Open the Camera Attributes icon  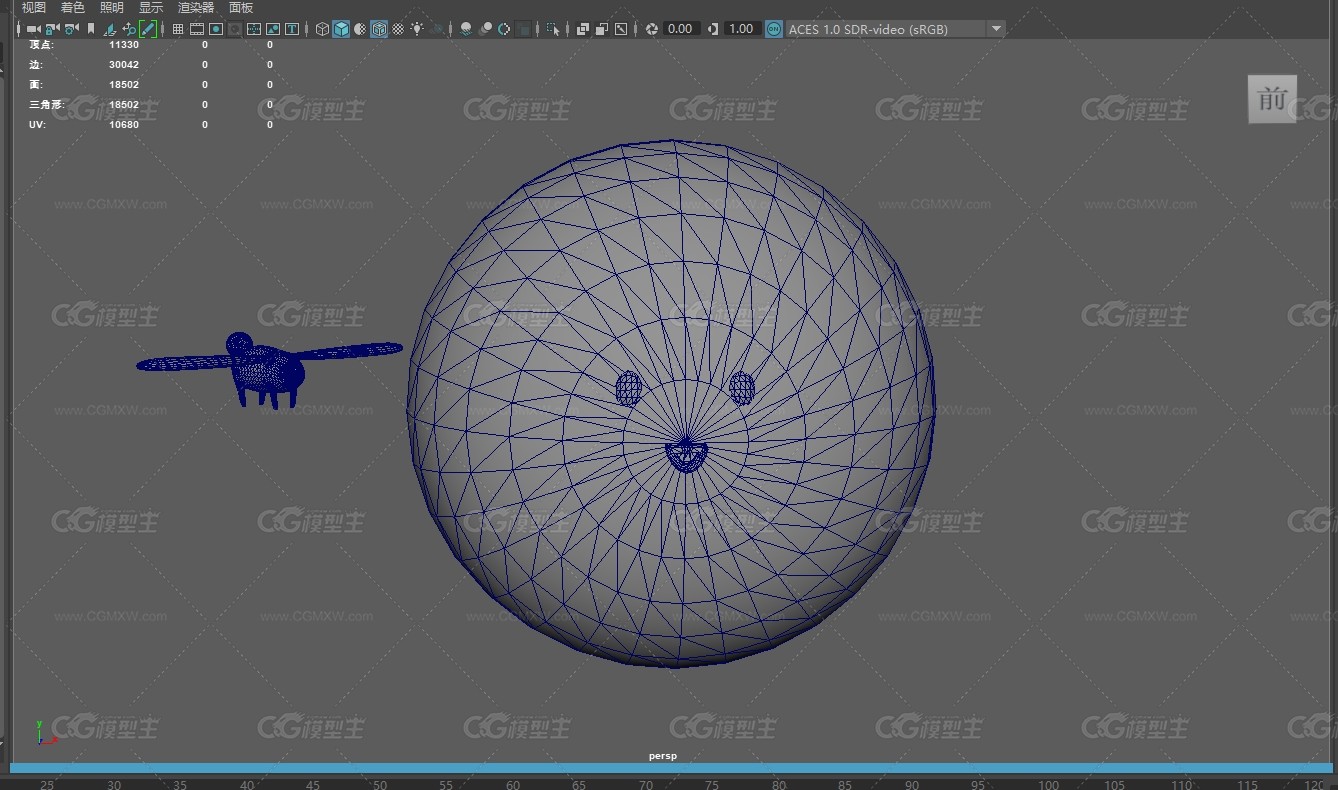coord(71,29)
